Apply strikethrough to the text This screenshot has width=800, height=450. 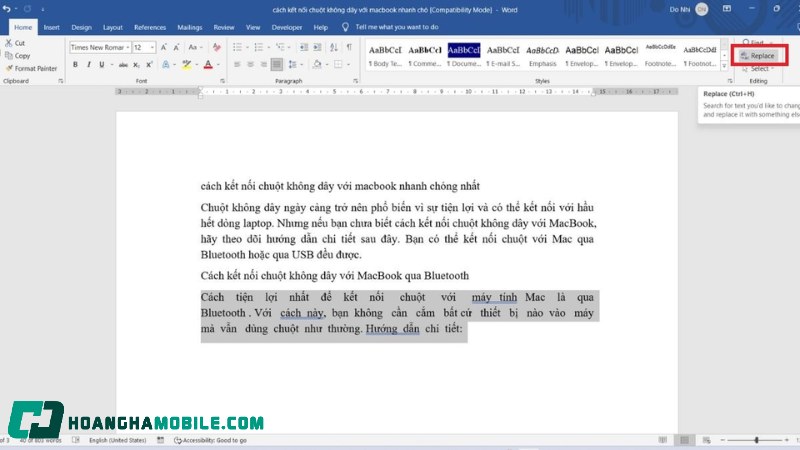coord(123,65)
